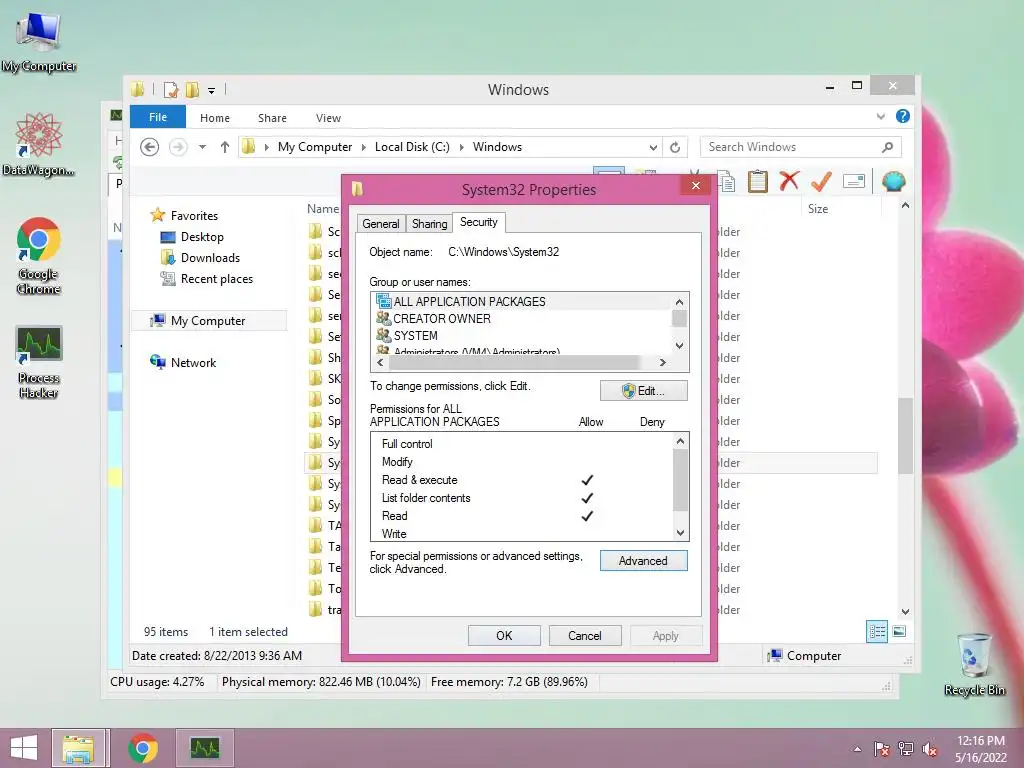Click the muted volume tray icon
This screenshot has width=1024, height=768.
coord(930,749)
